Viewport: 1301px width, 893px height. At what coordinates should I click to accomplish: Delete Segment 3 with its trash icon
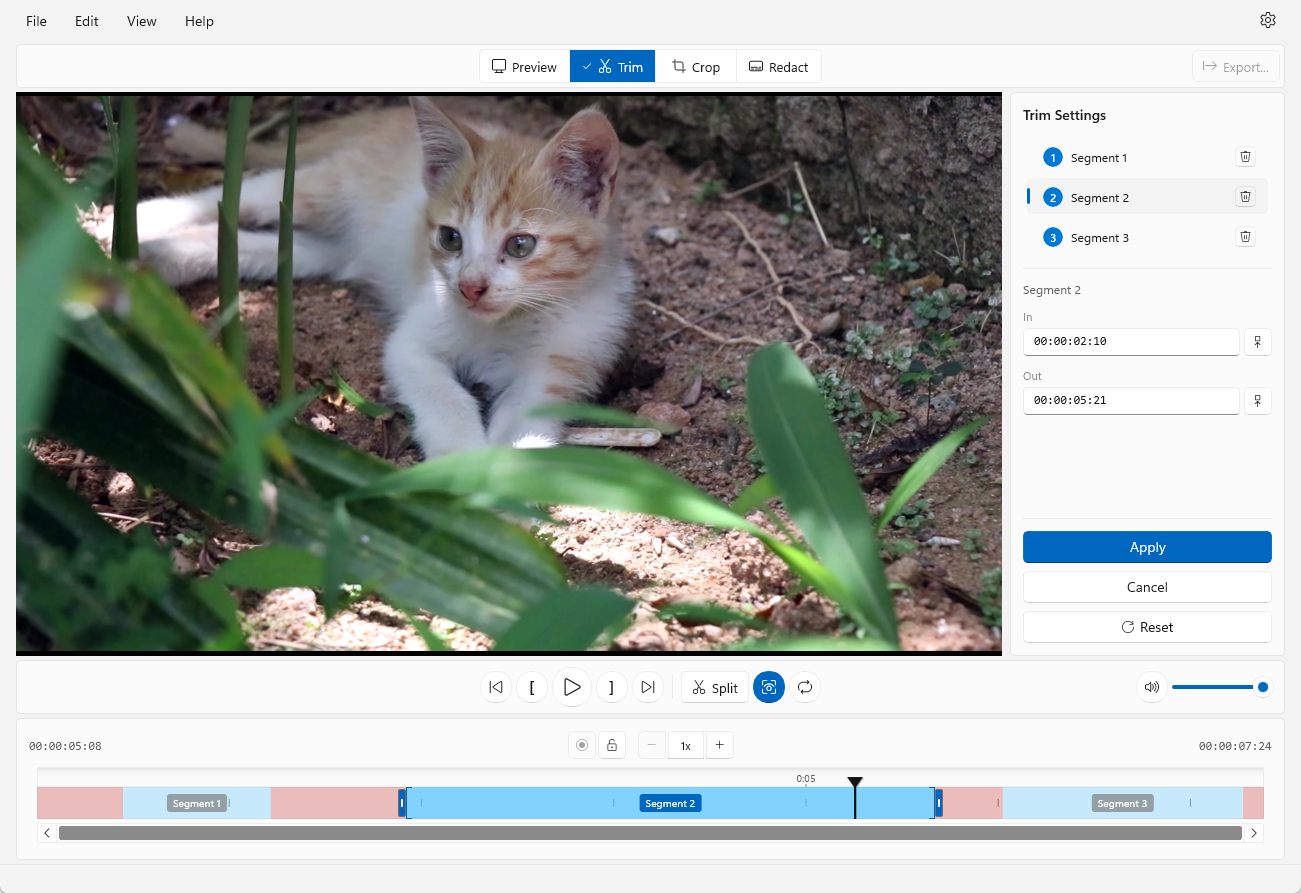pyautogui.click(x=1245, y=237)
